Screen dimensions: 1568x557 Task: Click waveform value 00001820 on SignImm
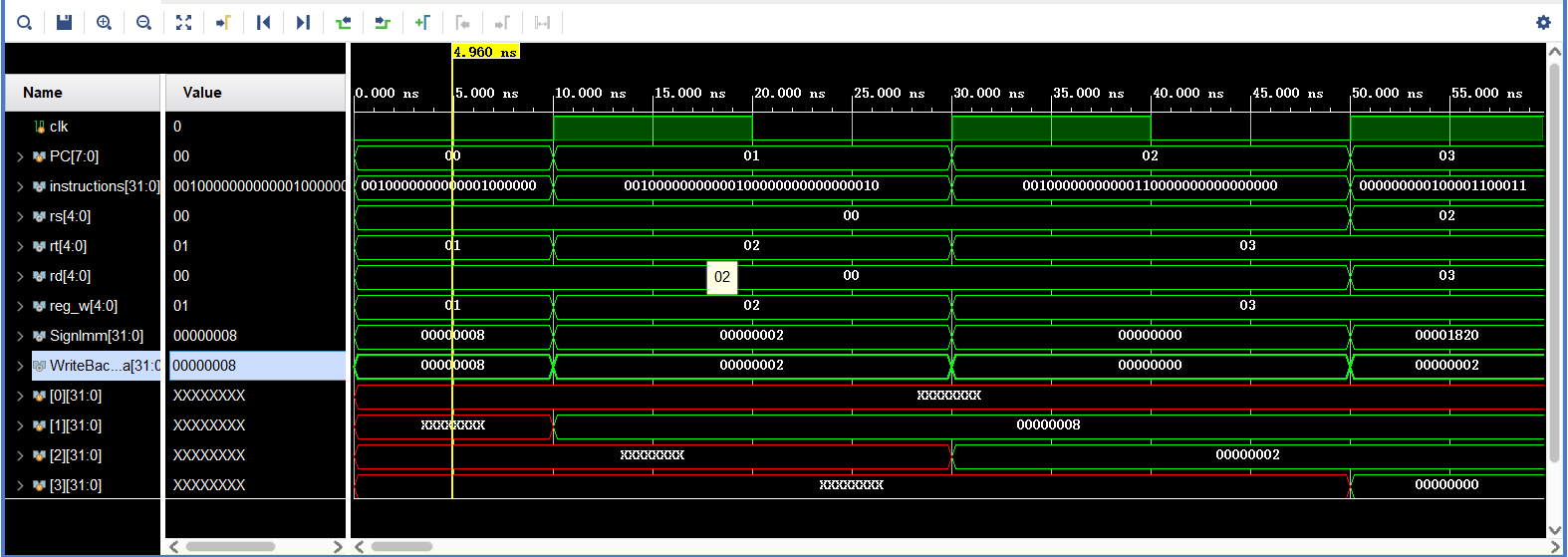pos(1446,336)
